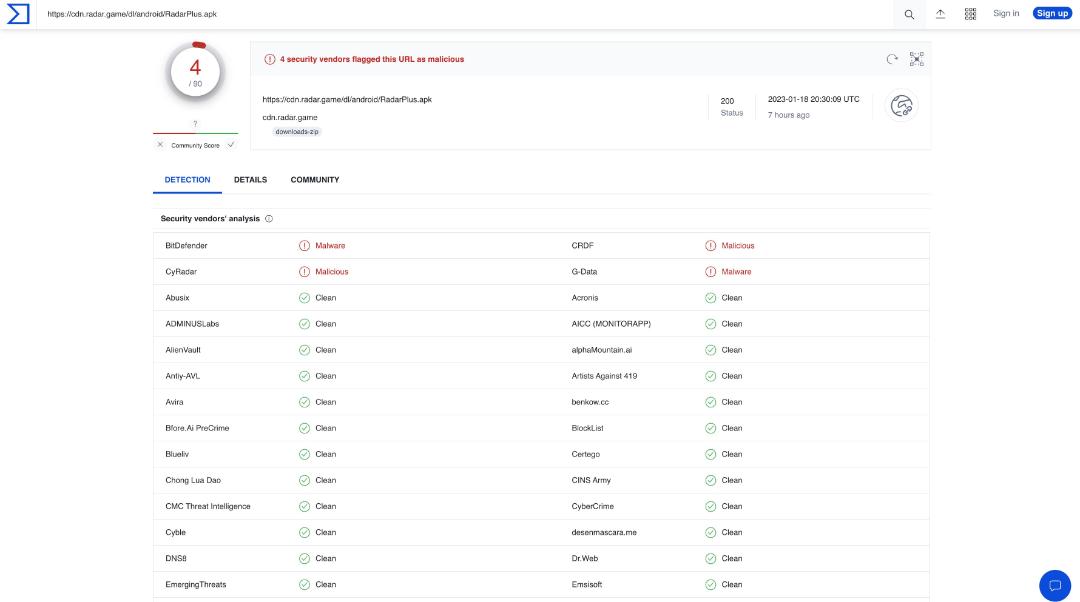Click the Bfore.Ai PreCrime vendor name
This screenshot has height=602, width=1080.
point(197,428)
